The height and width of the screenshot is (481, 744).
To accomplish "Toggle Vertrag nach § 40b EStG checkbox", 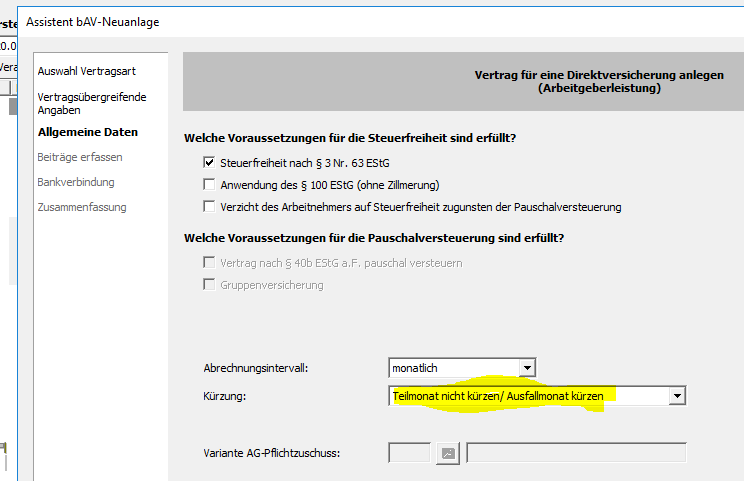I will (x=209, y=263).
